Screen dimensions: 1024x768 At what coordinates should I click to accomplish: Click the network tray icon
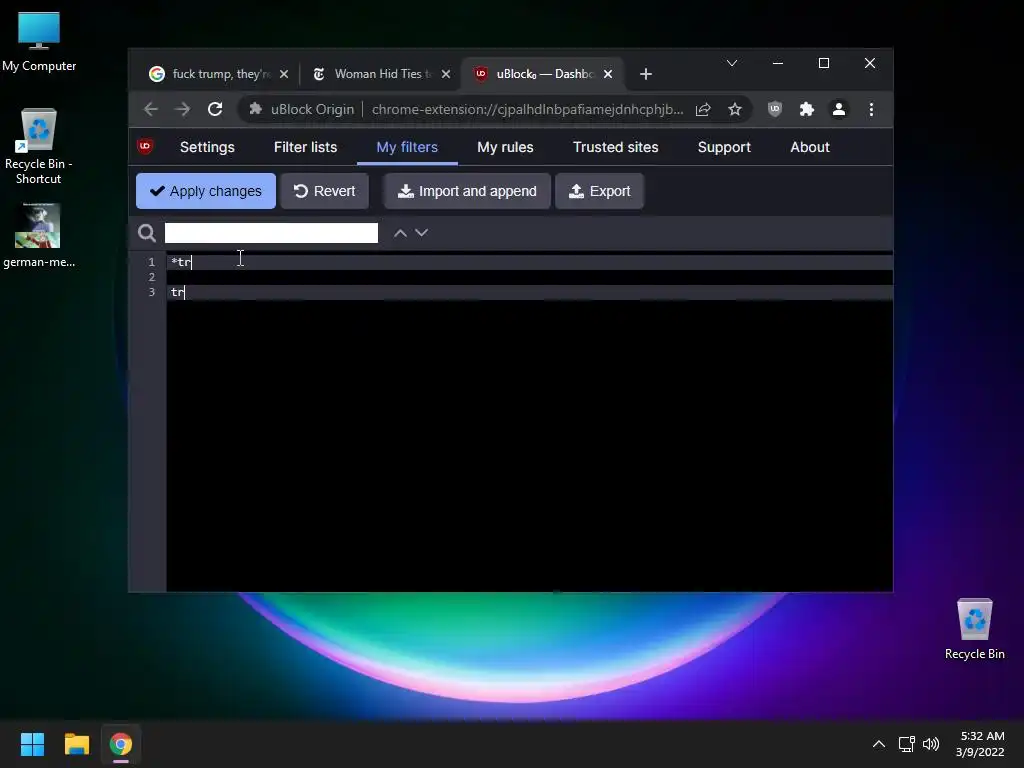pos(906,744)
